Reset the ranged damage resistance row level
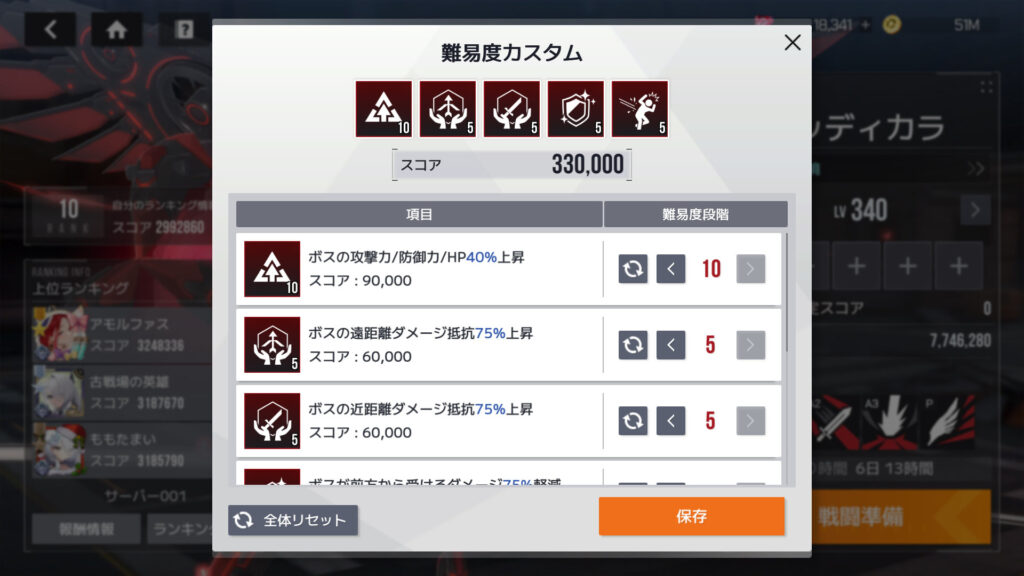This screenshot has width=1024, height=576. pyautogui.click(x=633, y=345)
